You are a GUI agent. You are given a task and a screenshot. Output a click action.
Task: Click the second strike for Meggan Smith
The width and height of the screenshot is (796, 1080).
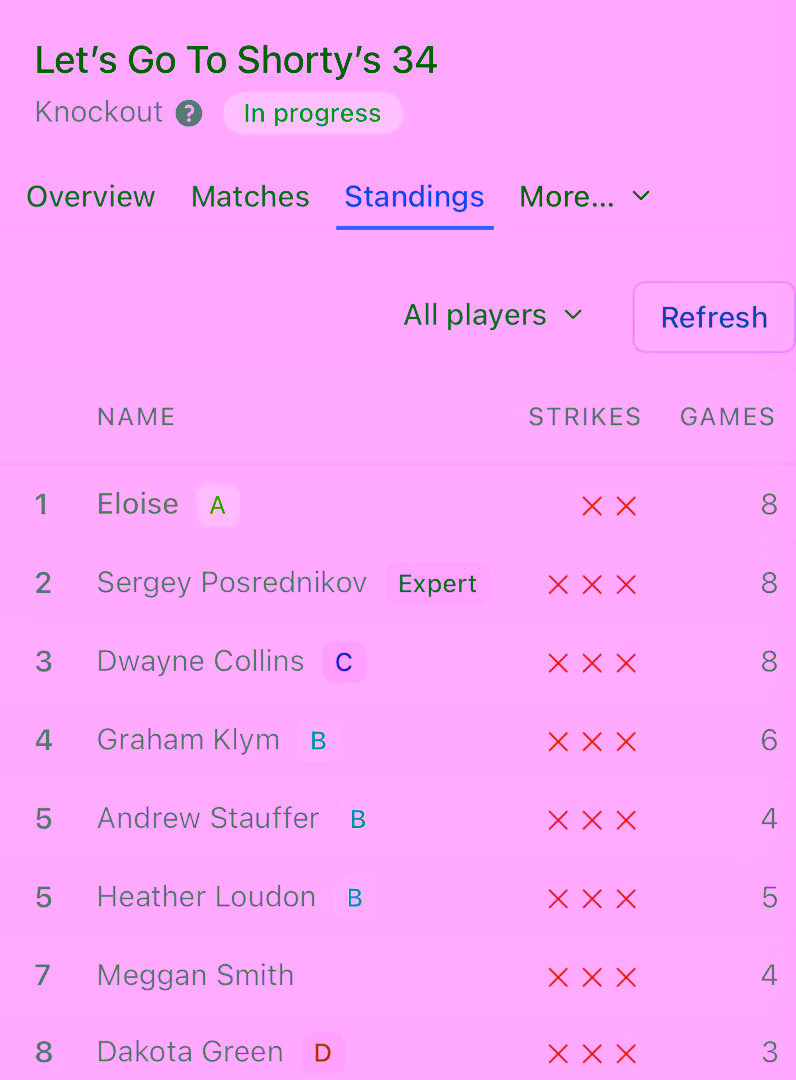591,975
